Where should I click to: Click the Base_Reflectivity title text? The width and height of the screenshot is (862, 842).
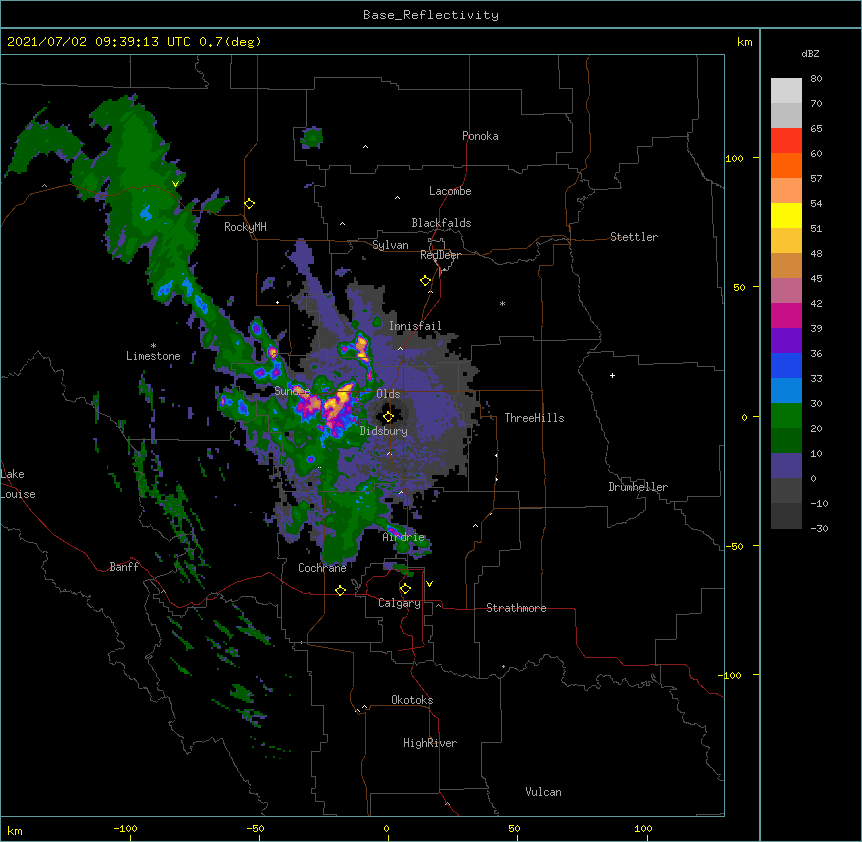coord(431,15)
